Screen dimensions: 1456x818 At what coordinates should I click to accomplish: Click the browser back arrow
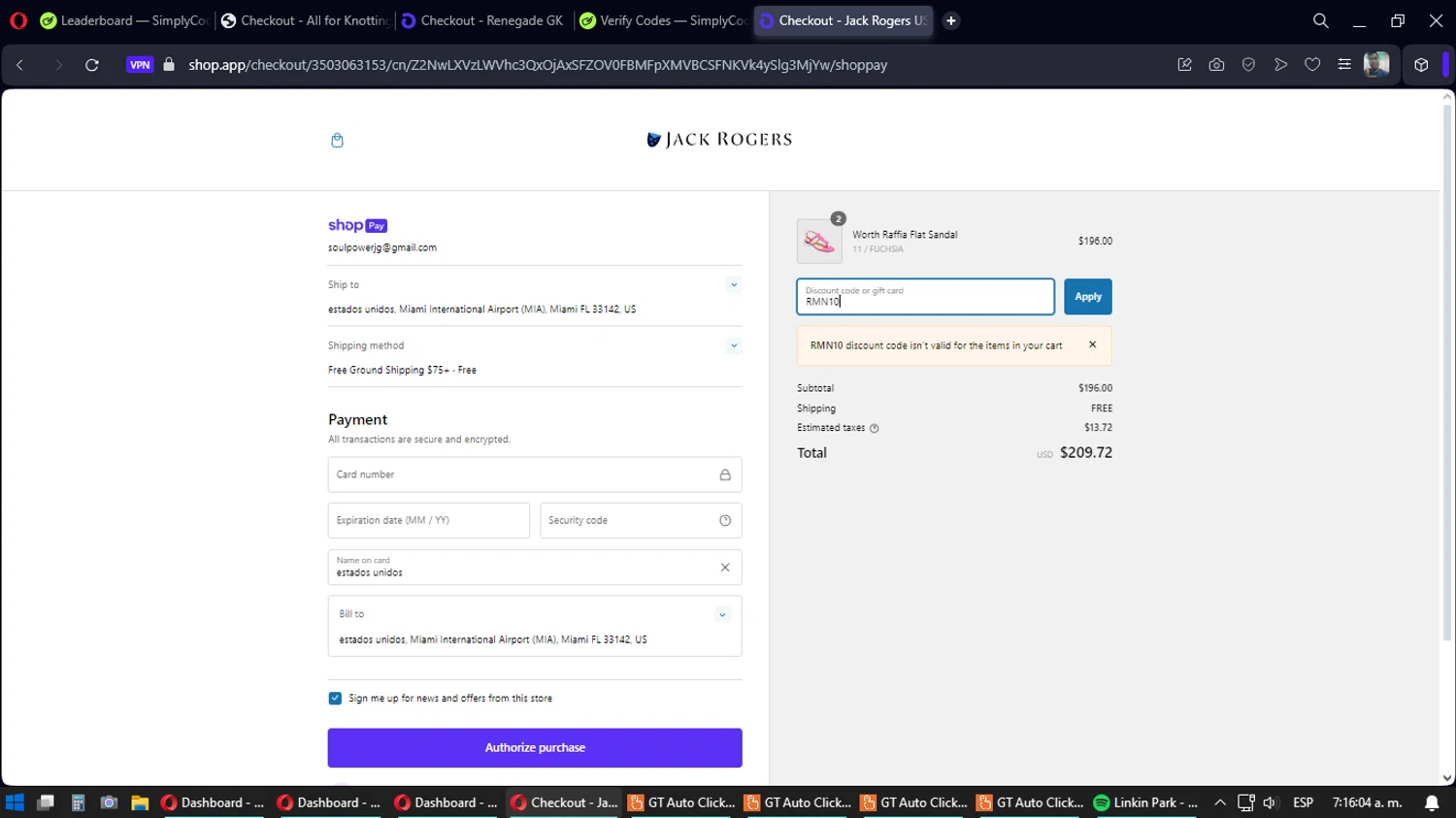pos(20,65)
